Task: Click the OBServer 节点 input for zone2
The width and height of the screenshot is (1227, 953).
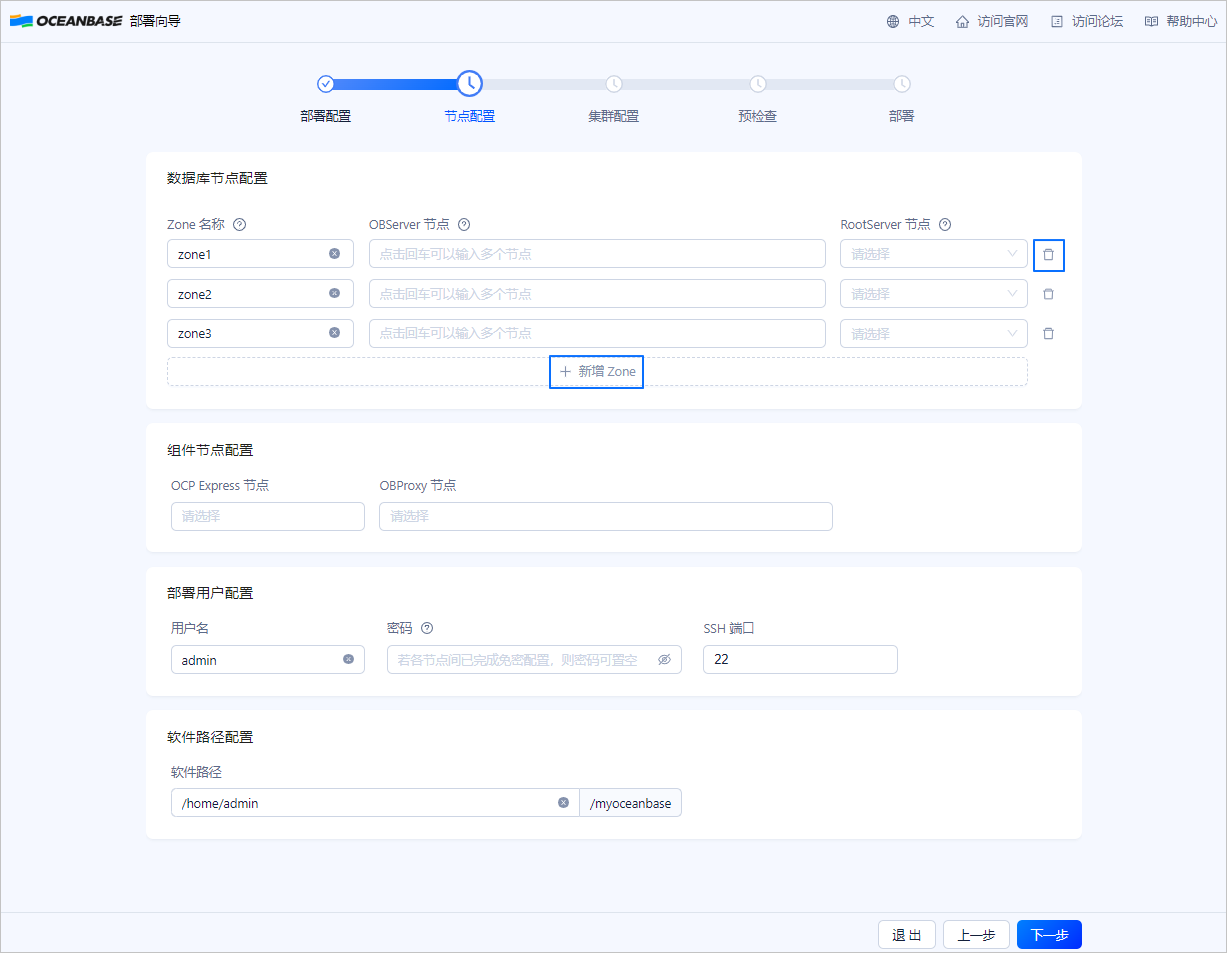Action: [597, 293]
